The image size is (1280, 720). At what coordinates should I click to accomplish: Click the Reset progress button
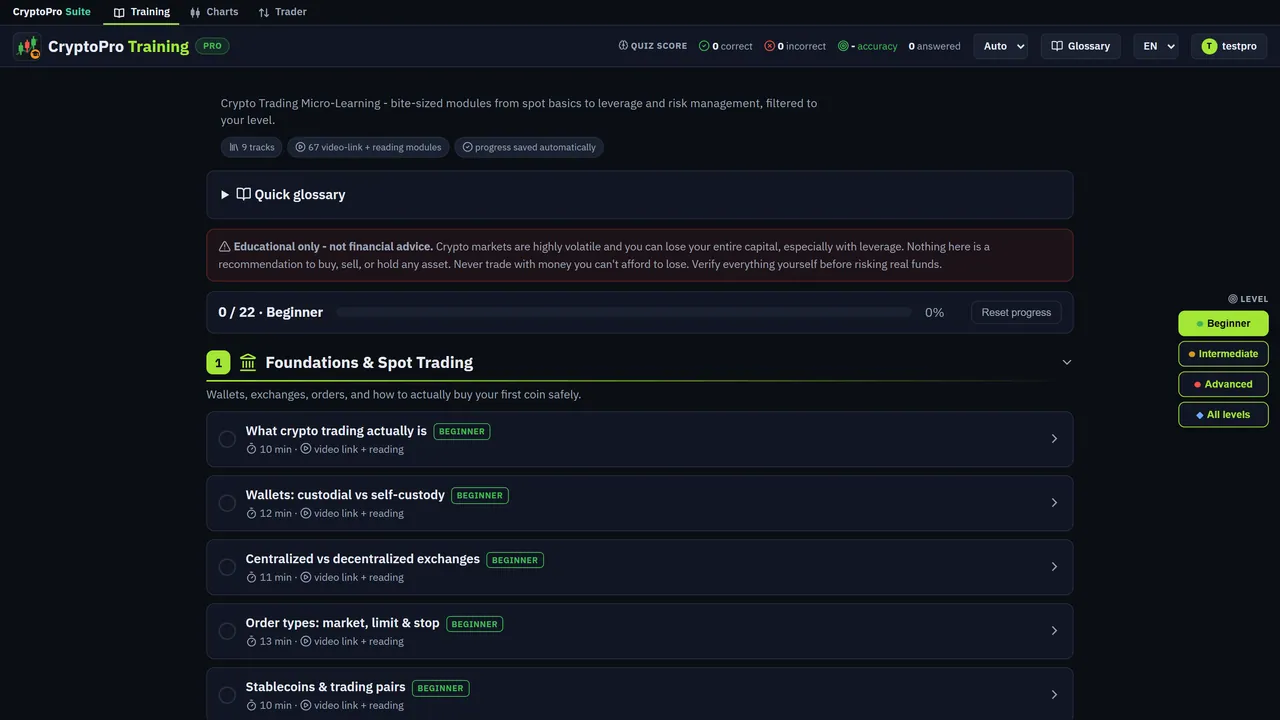[x=1016, y=312]
